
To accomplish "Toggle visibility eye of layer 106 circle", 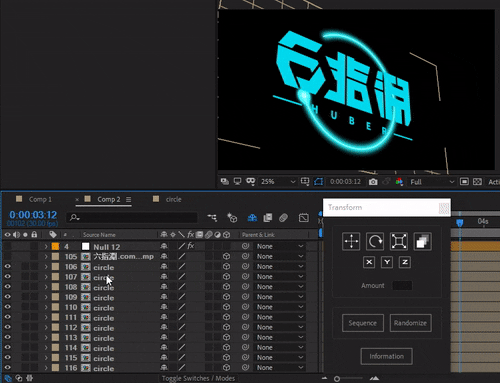I will point(7,266).
